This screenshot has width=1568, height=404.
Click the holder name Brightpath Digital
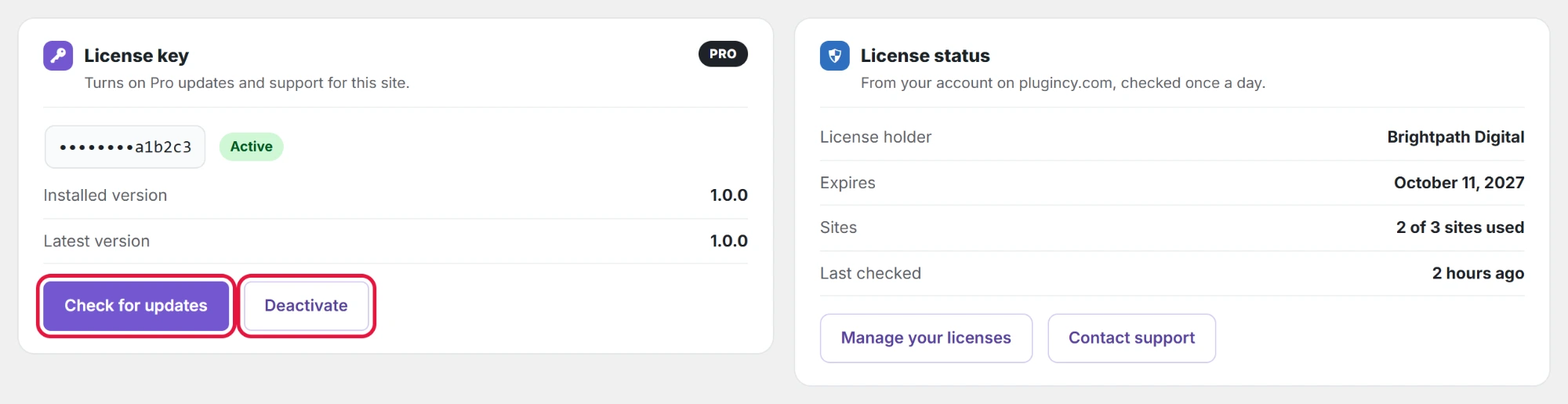1456,137
